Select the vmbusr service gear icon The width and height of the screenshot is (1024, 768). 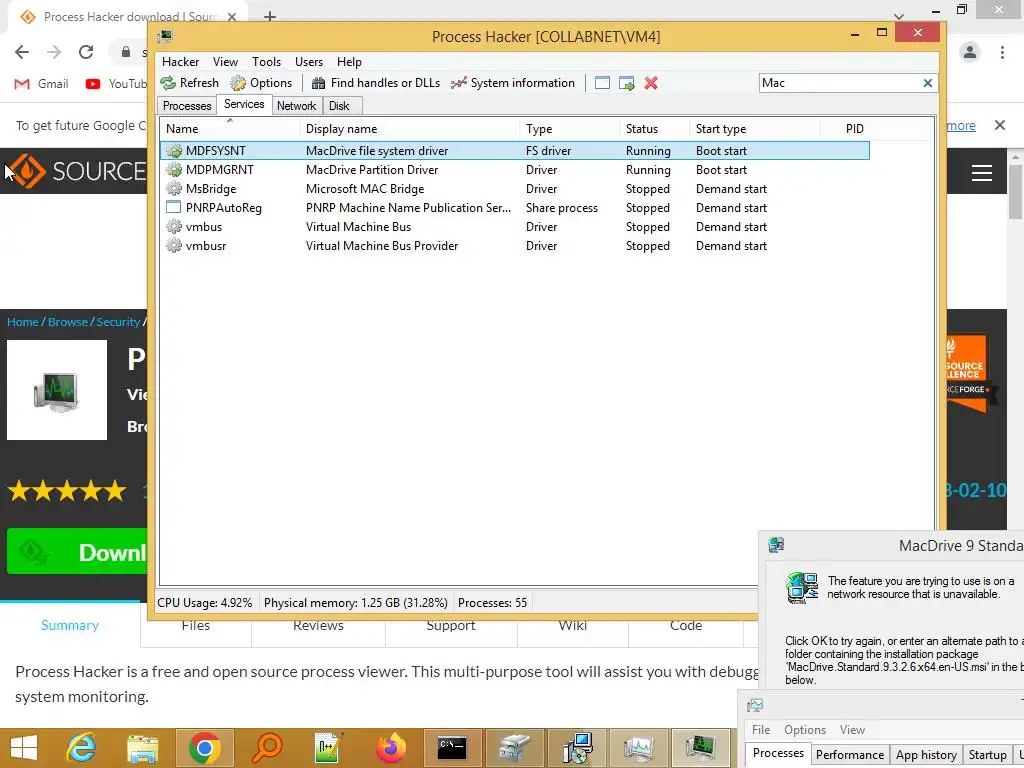[x=174, y=246]
